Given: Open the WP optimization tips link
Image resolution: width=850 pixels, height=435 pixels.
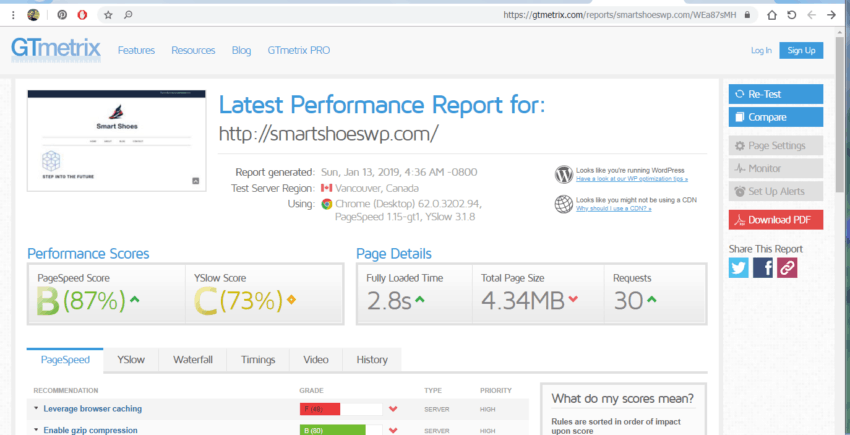Looking at the screenshot, I should tap(632, 178).
